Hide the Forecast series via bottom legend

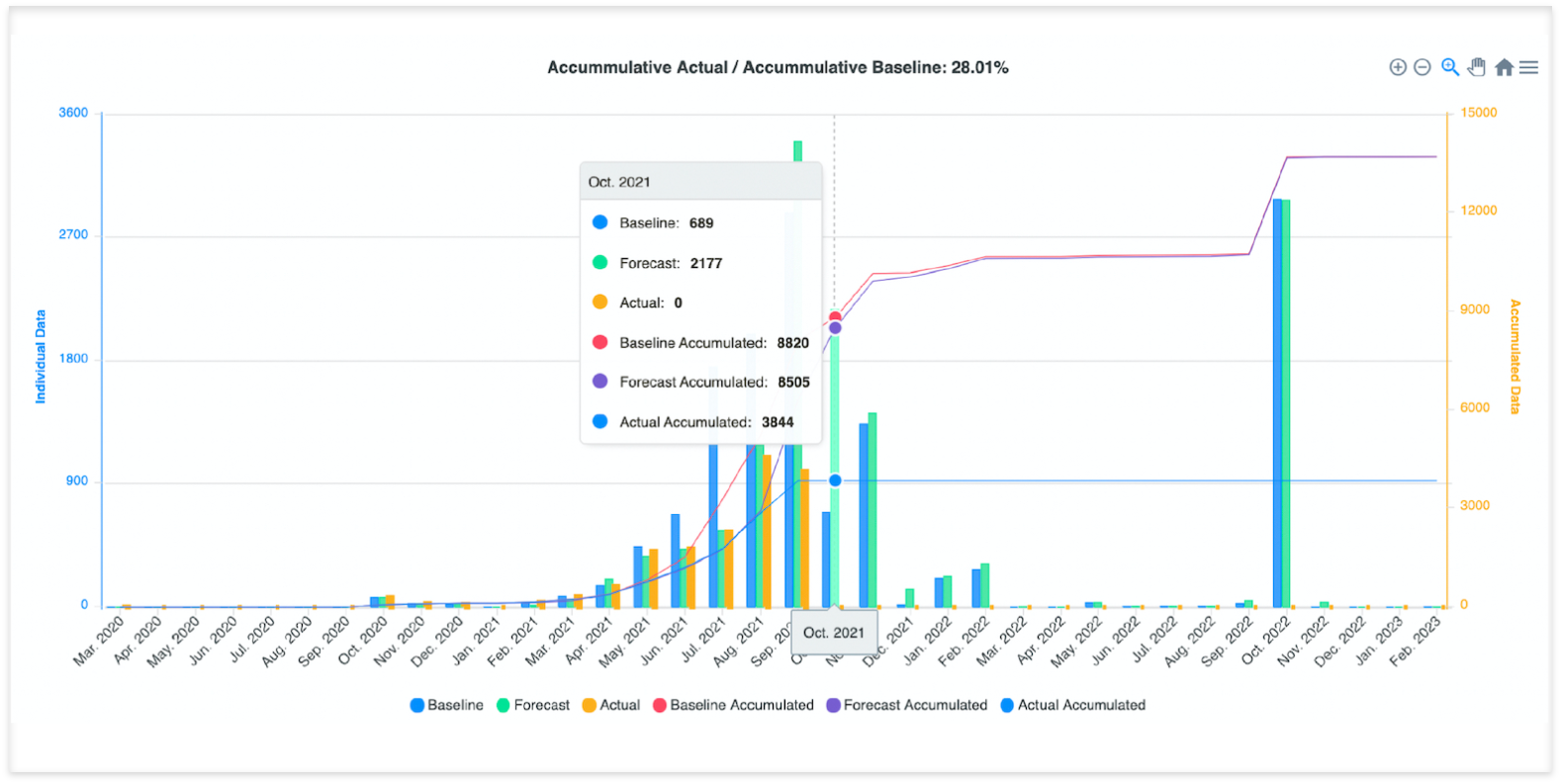click(533, 705)
